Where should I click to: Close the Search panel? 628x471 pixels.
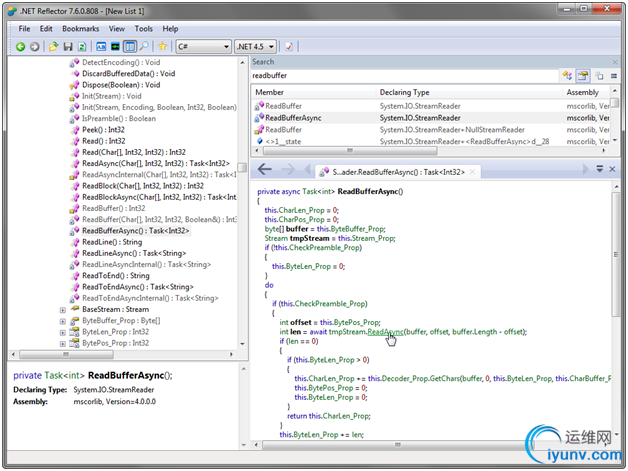[x=615, y=62]
